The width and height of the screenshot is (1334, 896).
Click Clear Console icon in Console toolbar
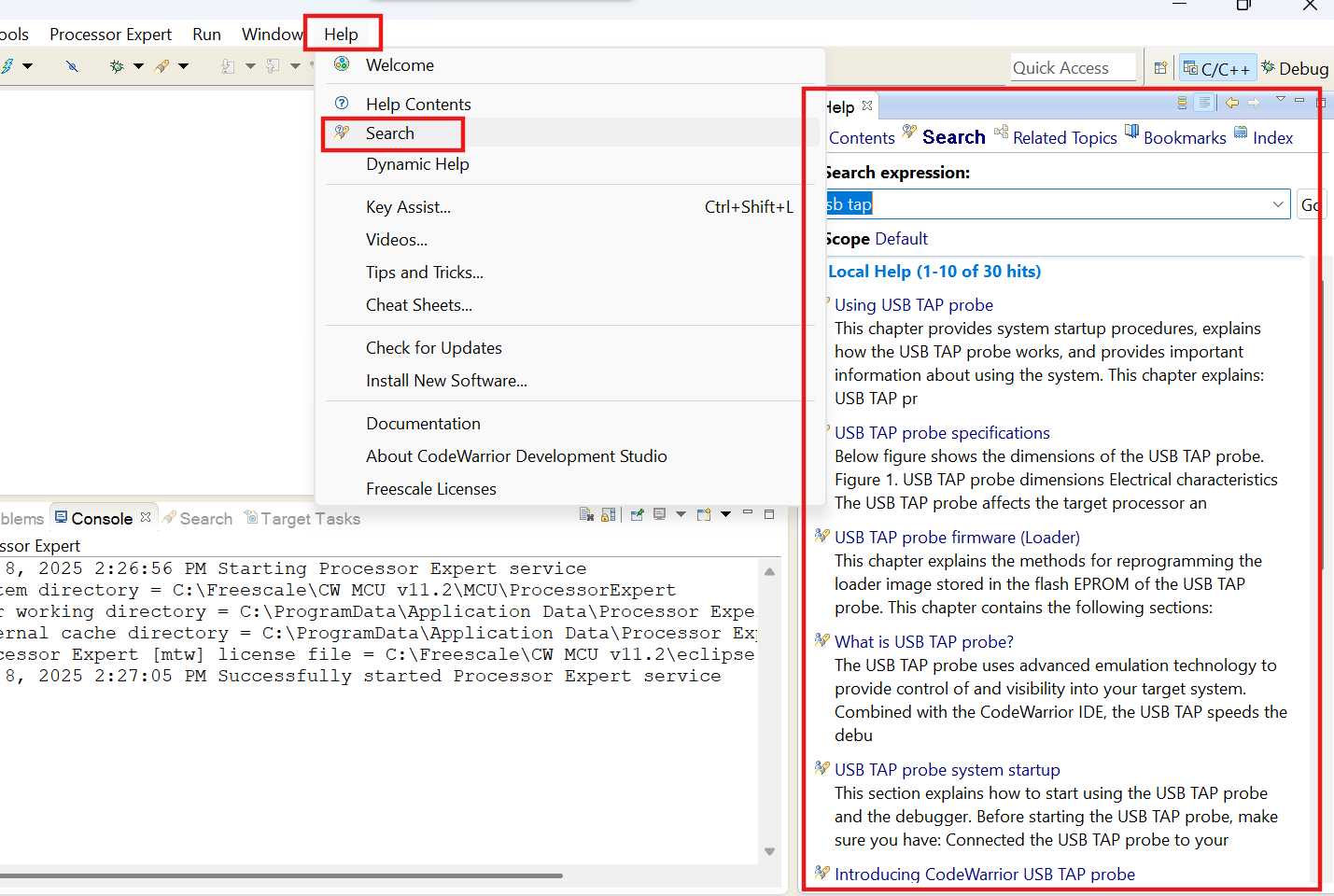tap(586, 514)
